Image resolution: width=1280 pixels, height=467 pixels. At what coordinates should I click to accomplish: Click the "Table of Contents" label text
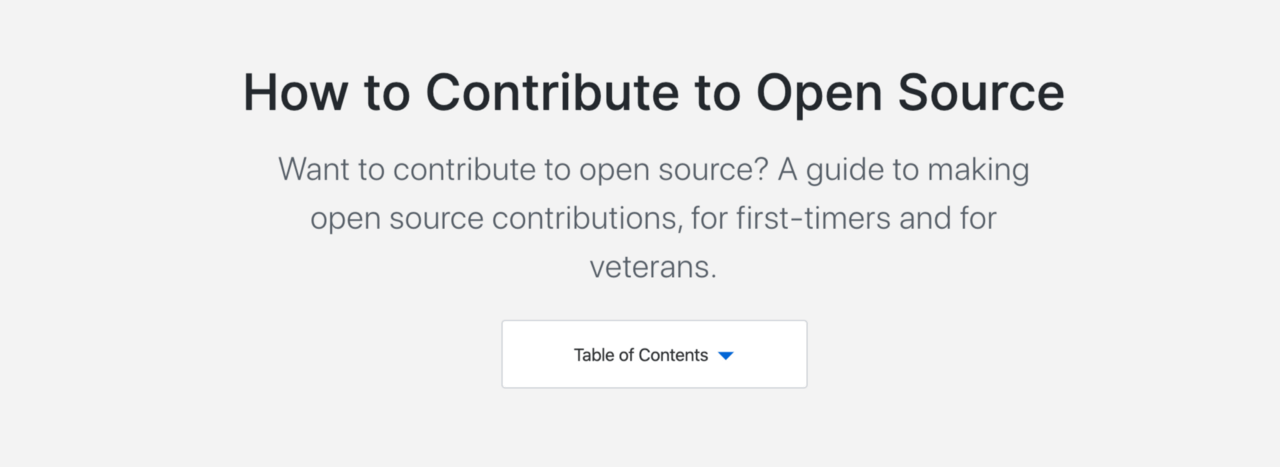640,355
